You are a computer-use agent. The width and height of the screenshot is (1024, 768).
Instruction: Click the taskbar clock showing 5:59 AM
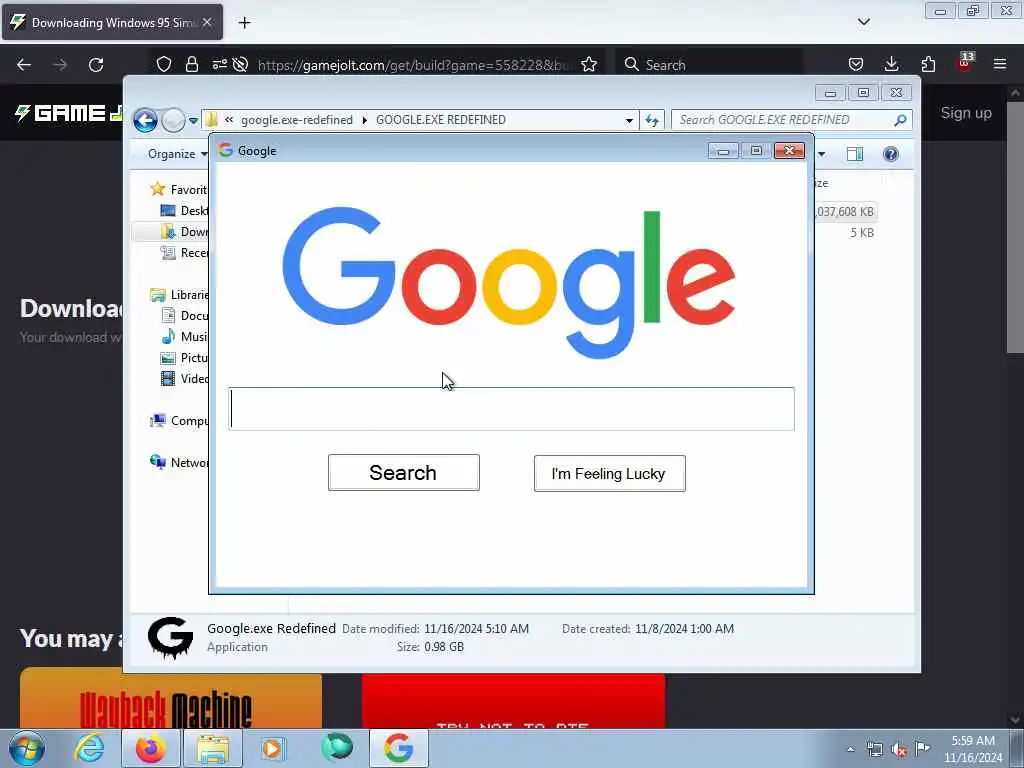973,749
